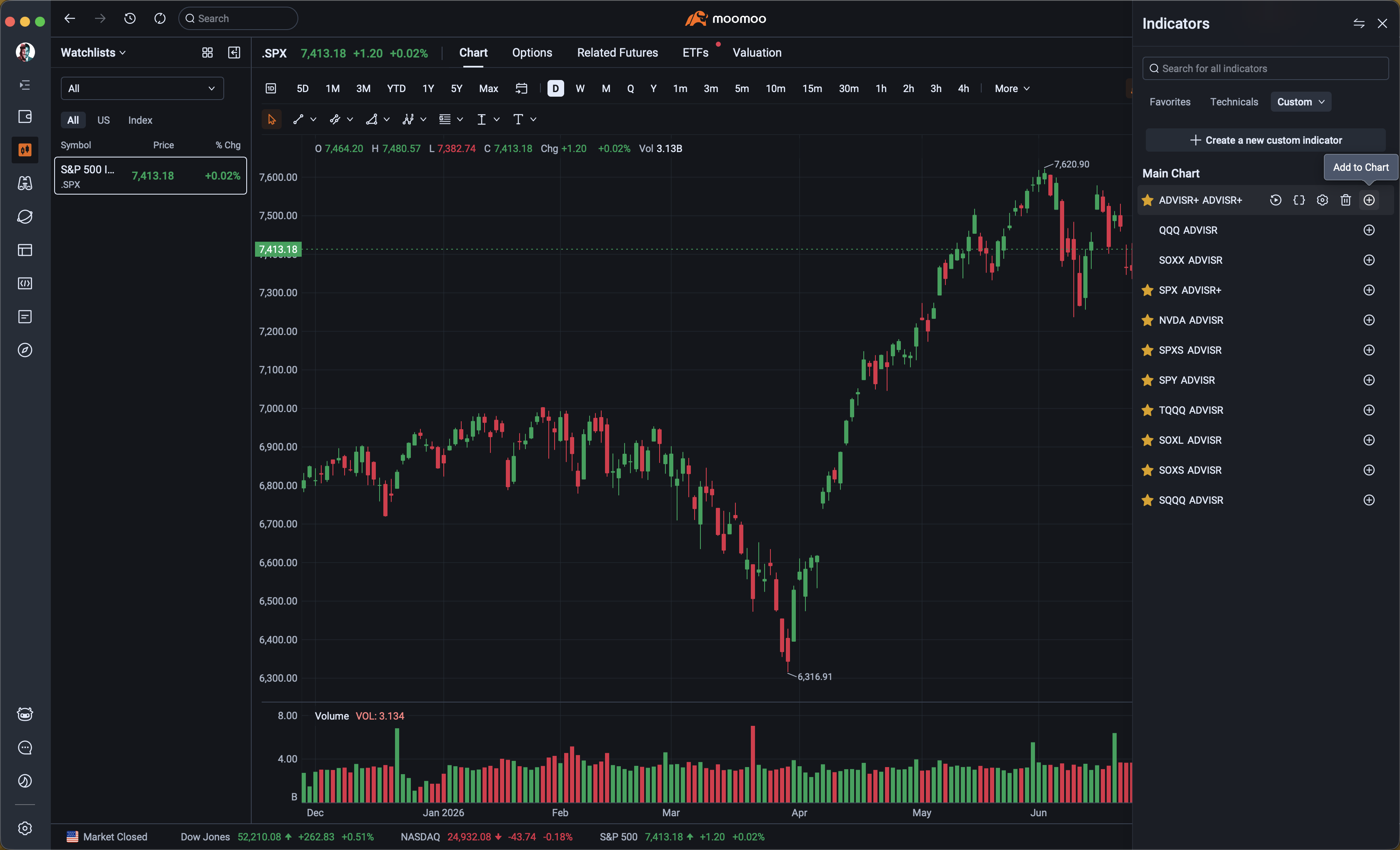The height and width of the screenshot is (850, 1400).
Task: Expand channel tool options arrow
Action: click(350, 119)
